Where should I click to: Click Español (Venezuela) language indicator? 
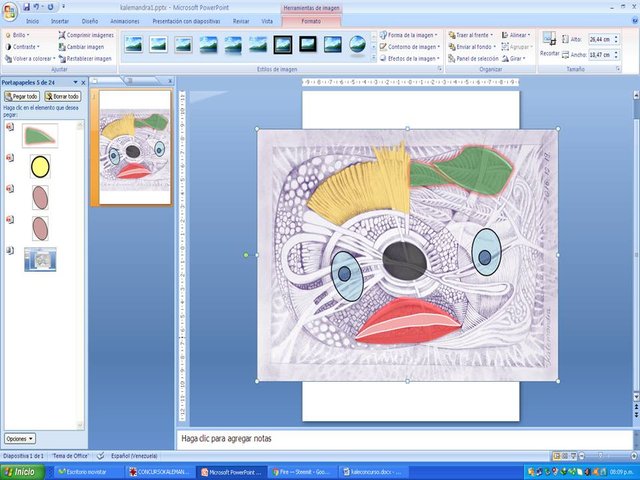coord(134,456)
